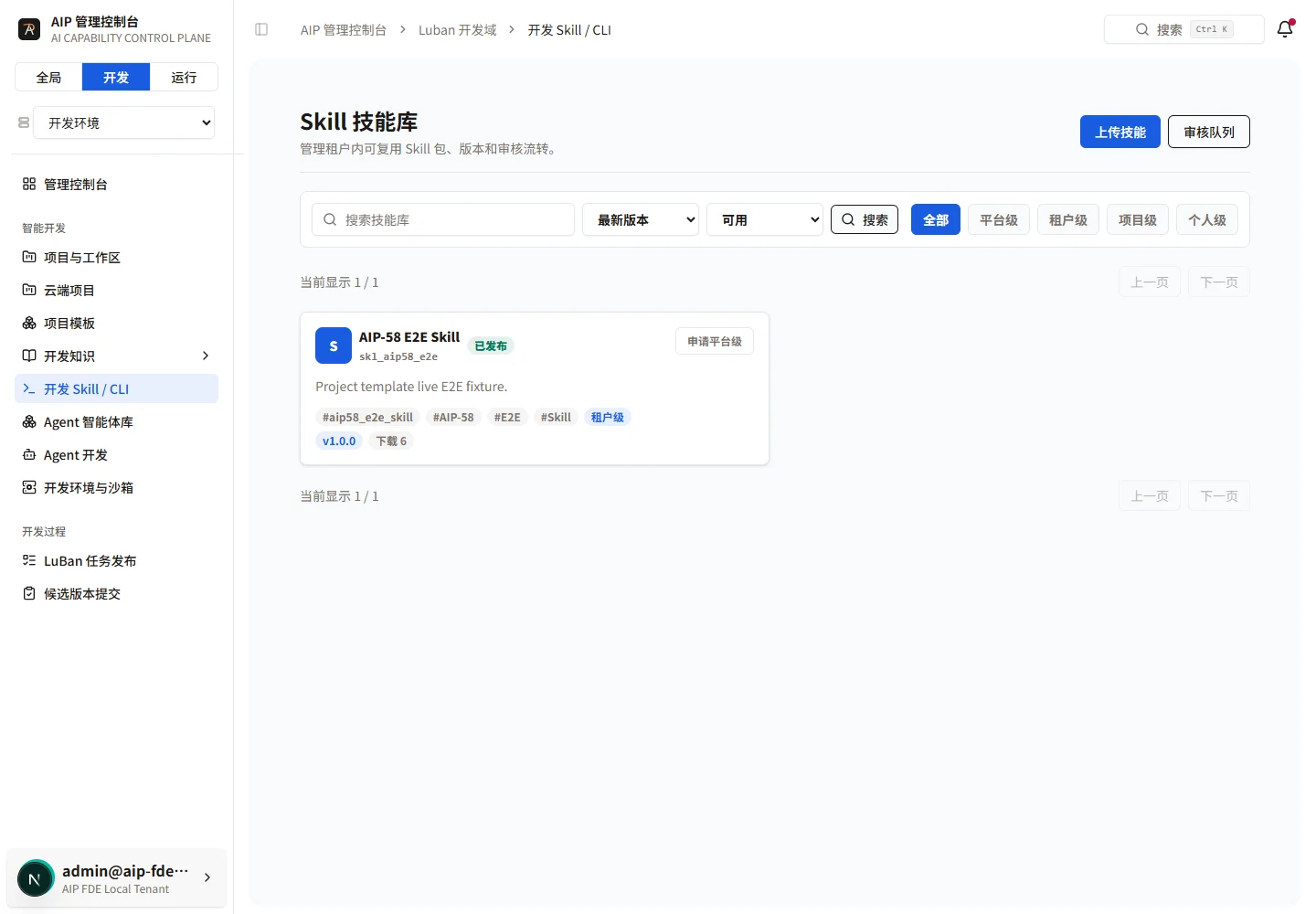Screen dimensions: 1316x914
Task: Click 申请平台级 on the AIP-58 skill card
Action: (715, 341)
